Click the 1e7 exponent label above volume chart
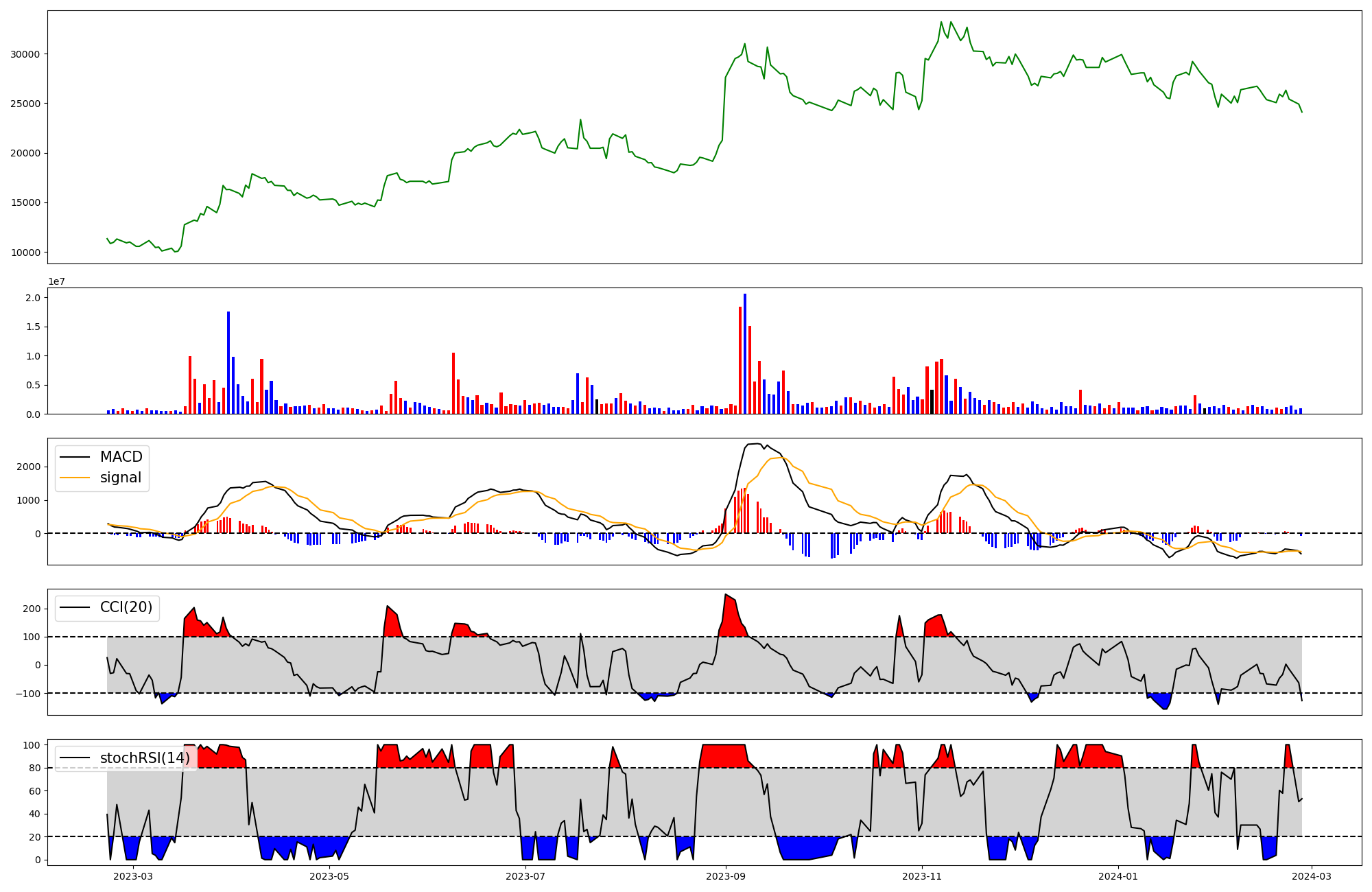This screenshot has width=1372, height=892. pos(56,281)
